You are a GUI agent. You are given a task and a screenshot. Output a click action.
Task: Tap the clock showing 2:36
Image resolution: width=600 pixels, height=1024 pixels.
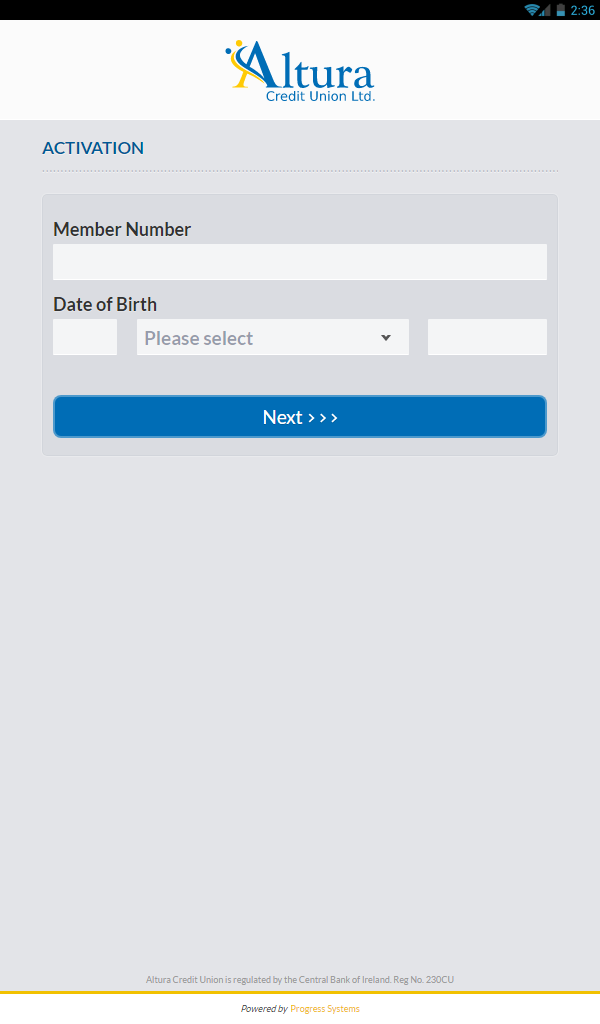(x=582, y=10)
